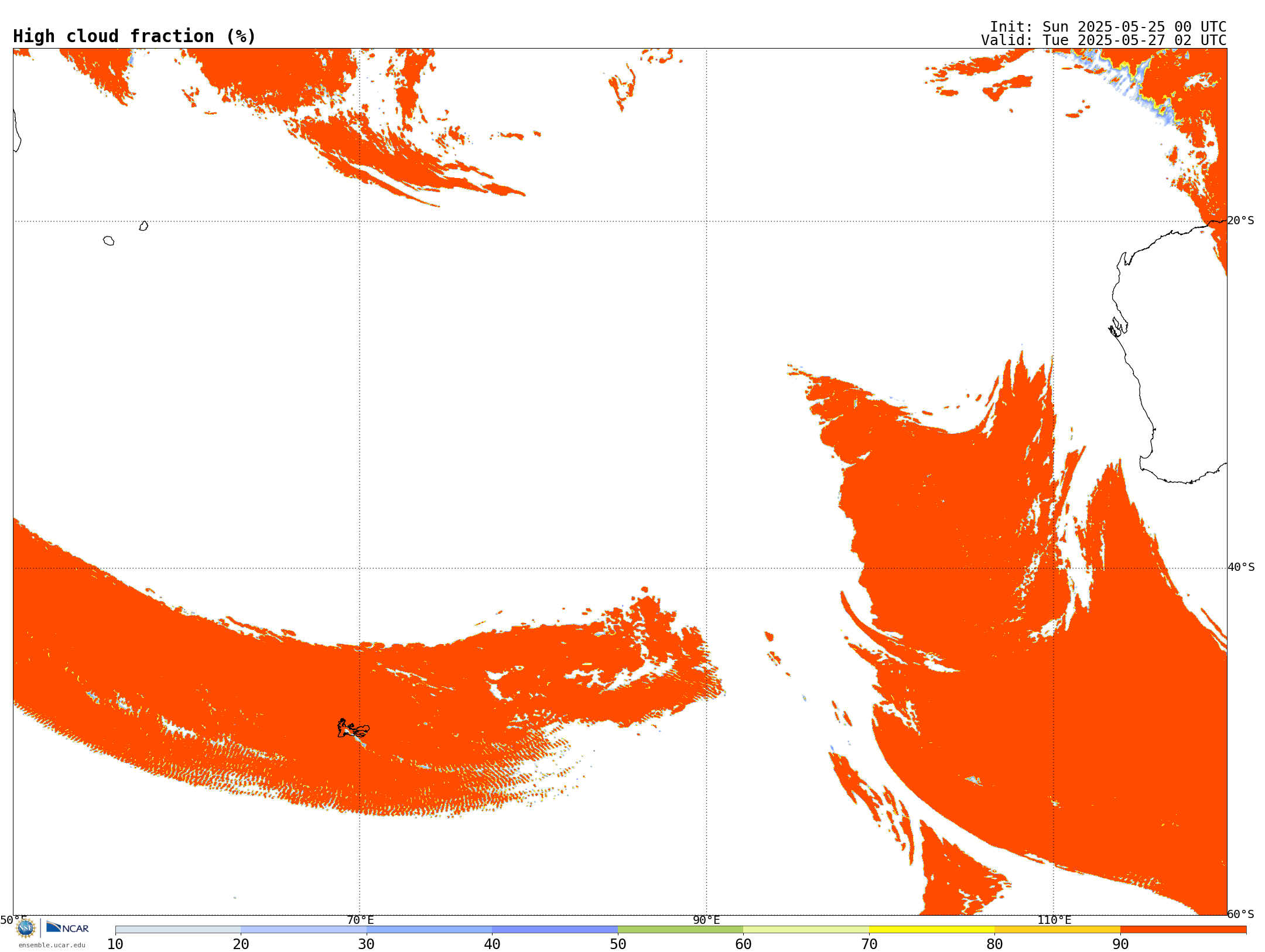The width and height of the screenshot is (1265, 952).
Task: Click the colorbar tick label 50
Action: point(618,944)
